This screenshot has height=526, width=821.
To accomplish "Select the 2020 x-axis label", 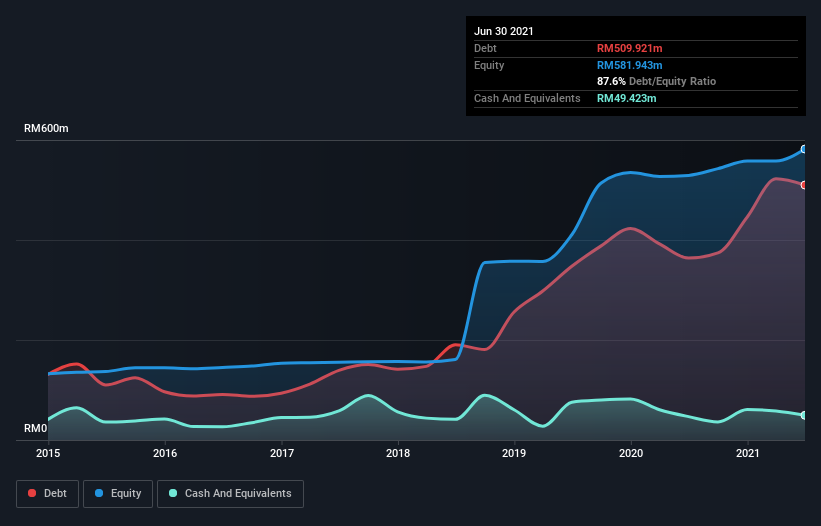I will pos(631,453).
